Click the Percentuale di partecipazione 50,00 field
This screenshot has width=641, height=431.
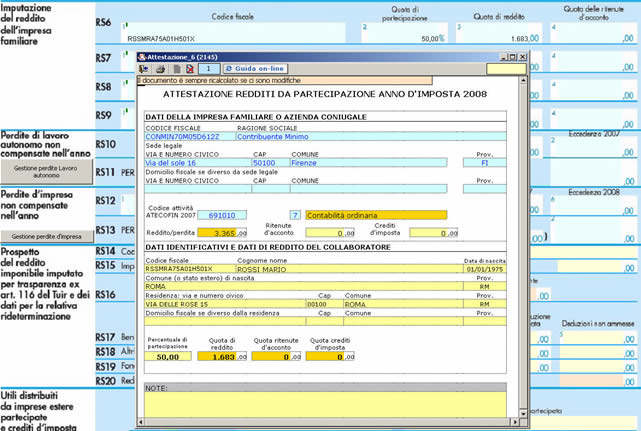tap(168, 355)
